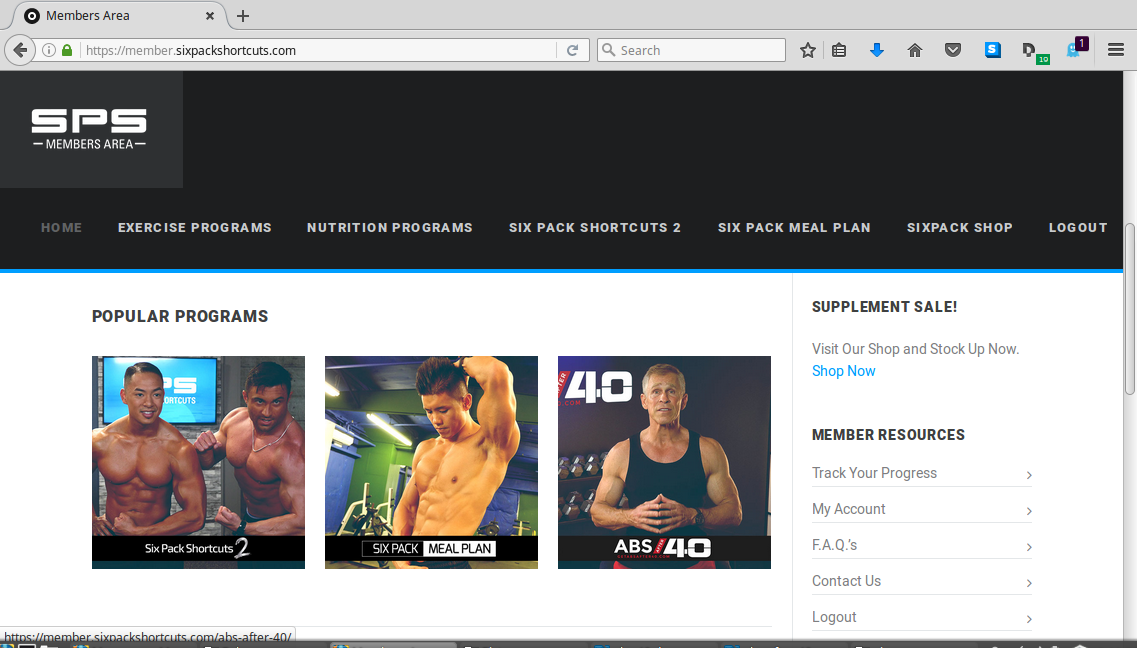Click LOGOUT in the top navigation
The height and width of the screenshot is (648, 1137).
[1078, 228]
